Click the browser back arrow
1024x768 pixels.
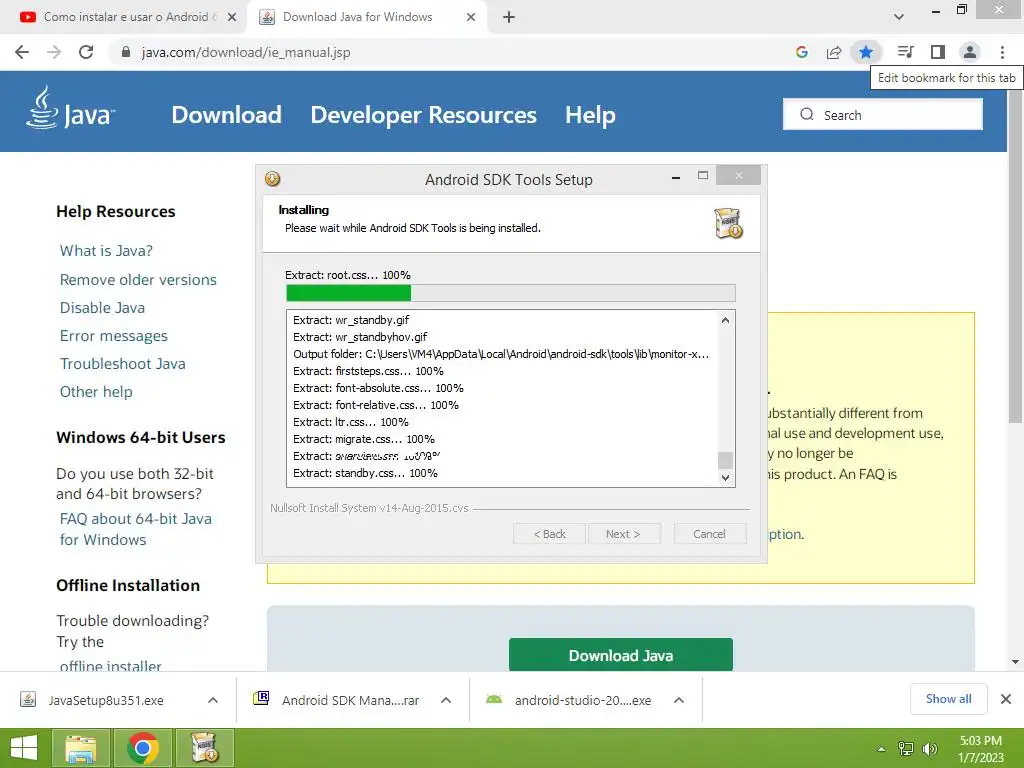tap(22, 52)
